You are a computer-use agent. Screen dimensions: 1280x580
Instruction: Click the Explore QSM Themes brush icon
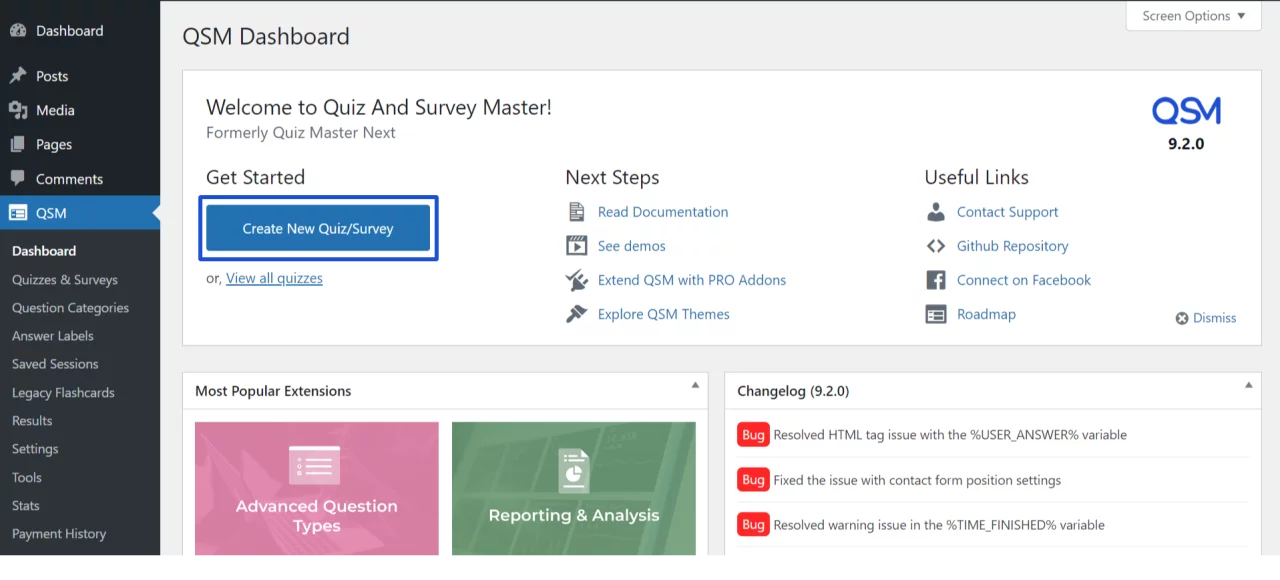tap(576, 314)
